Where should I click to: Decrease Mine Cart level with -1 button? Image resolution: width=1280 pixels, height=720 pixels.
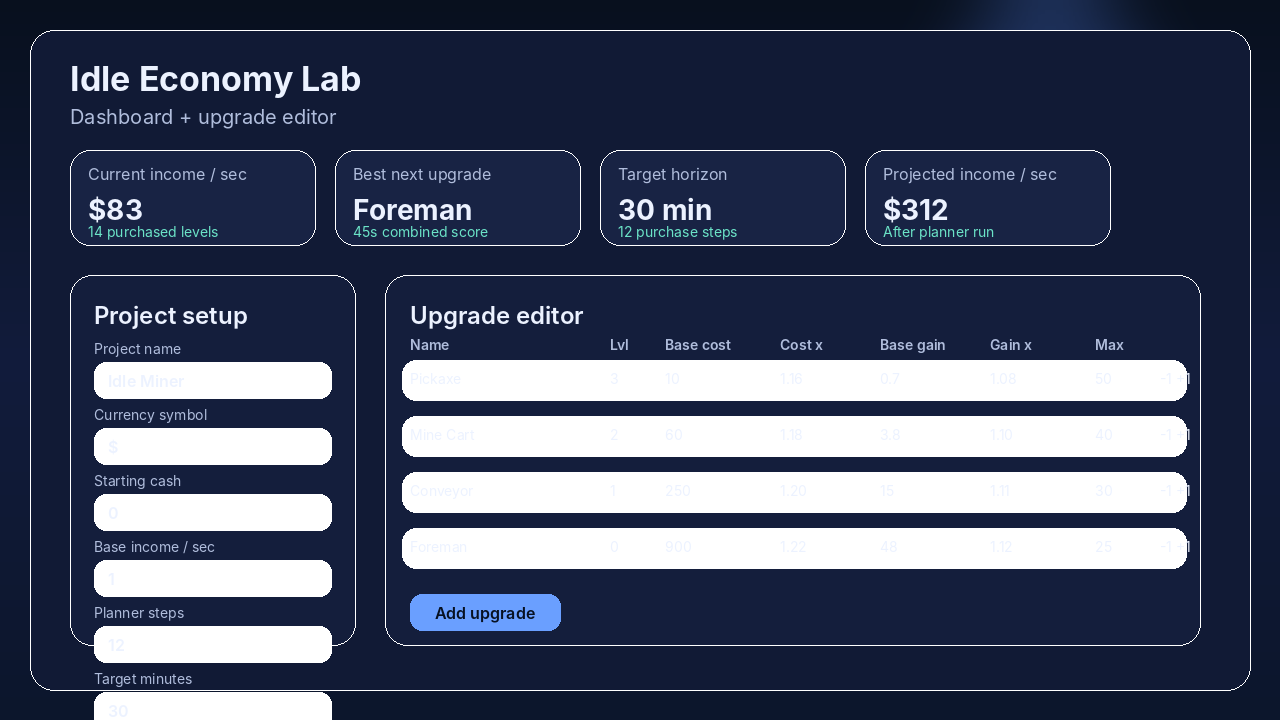1167,436
